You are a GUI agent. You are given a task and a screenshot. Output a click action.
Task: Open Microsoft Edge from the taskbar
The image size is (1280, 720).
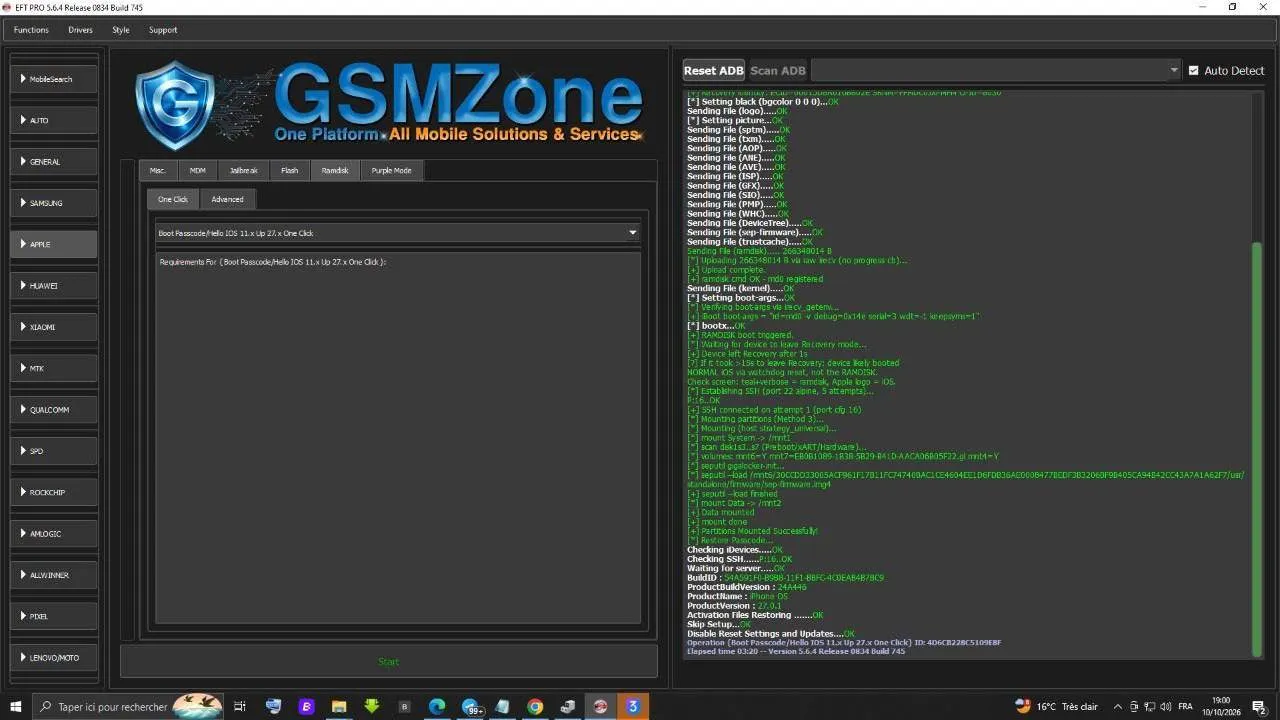point(437,706)
